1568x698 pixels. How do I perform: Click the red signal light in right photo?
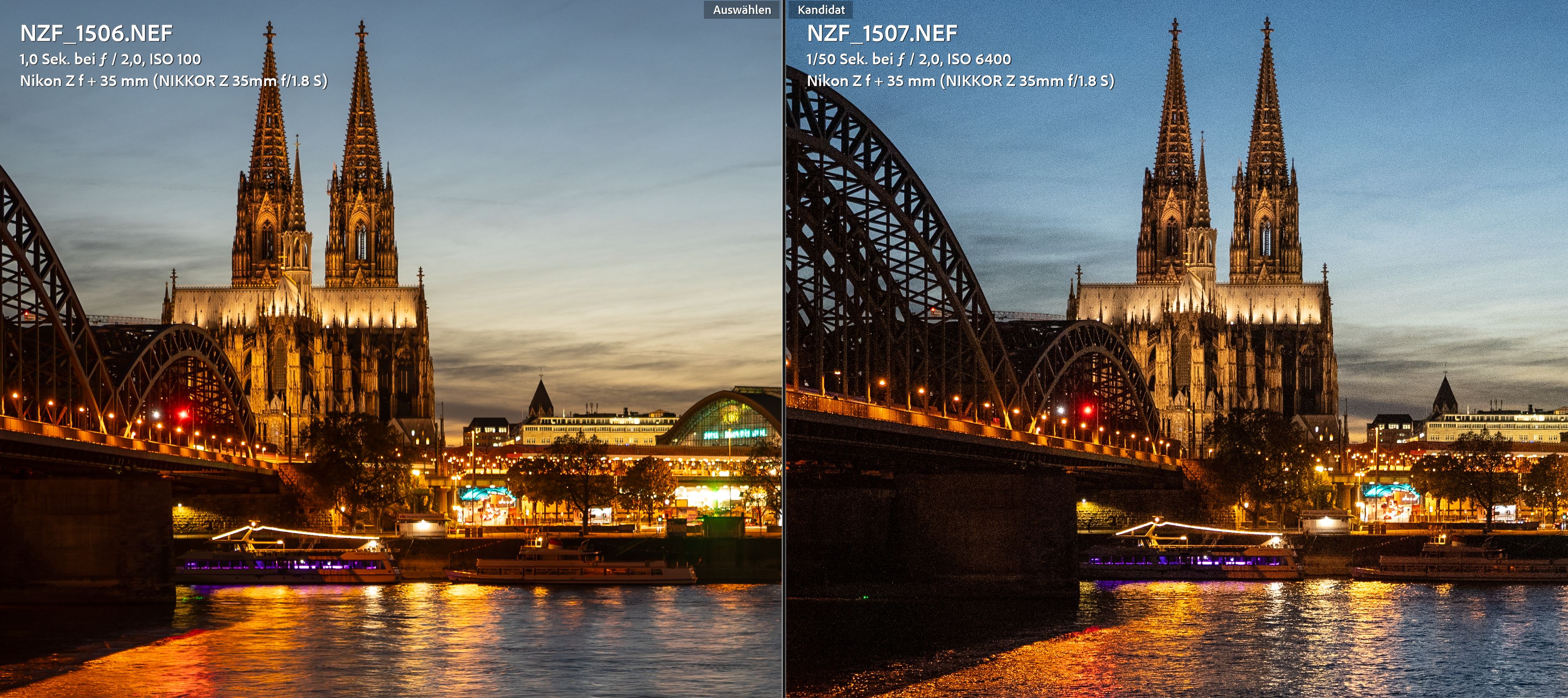click(1087, 409)
